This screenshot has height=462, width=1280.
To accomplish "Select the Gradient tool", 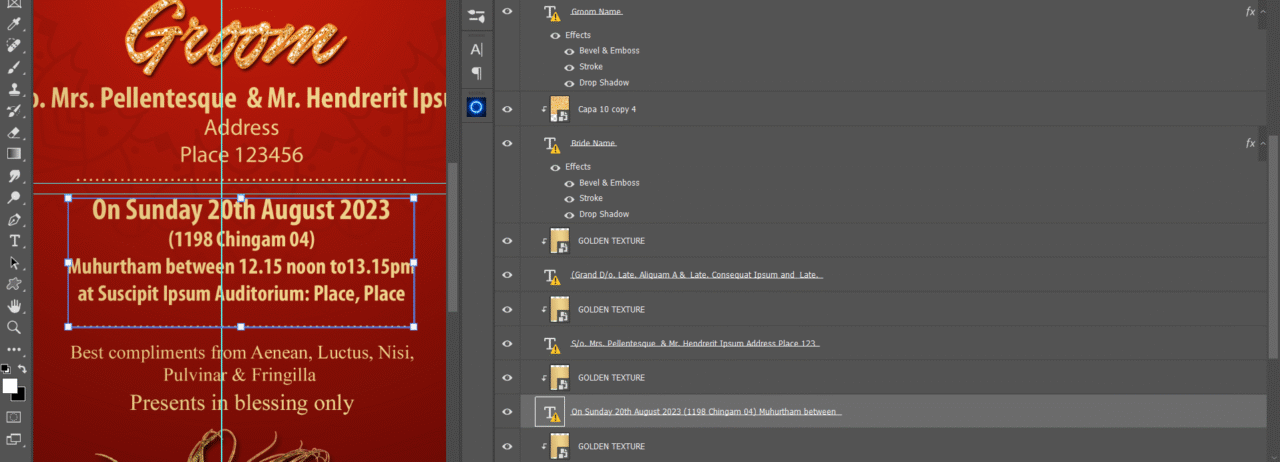I will [14, 154].
